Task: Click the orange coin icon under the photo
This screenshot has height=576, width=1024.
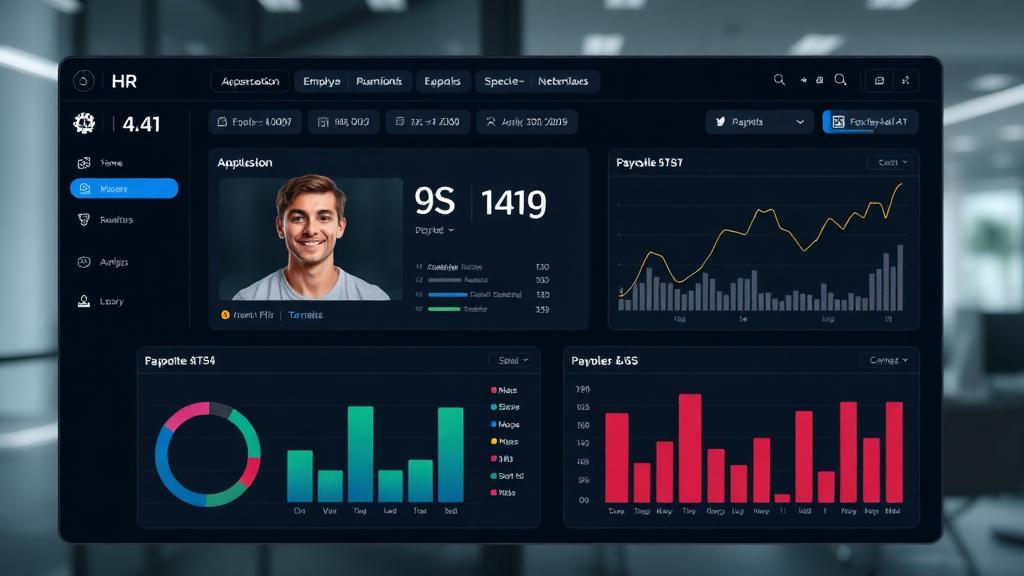Action: [225, 315]
